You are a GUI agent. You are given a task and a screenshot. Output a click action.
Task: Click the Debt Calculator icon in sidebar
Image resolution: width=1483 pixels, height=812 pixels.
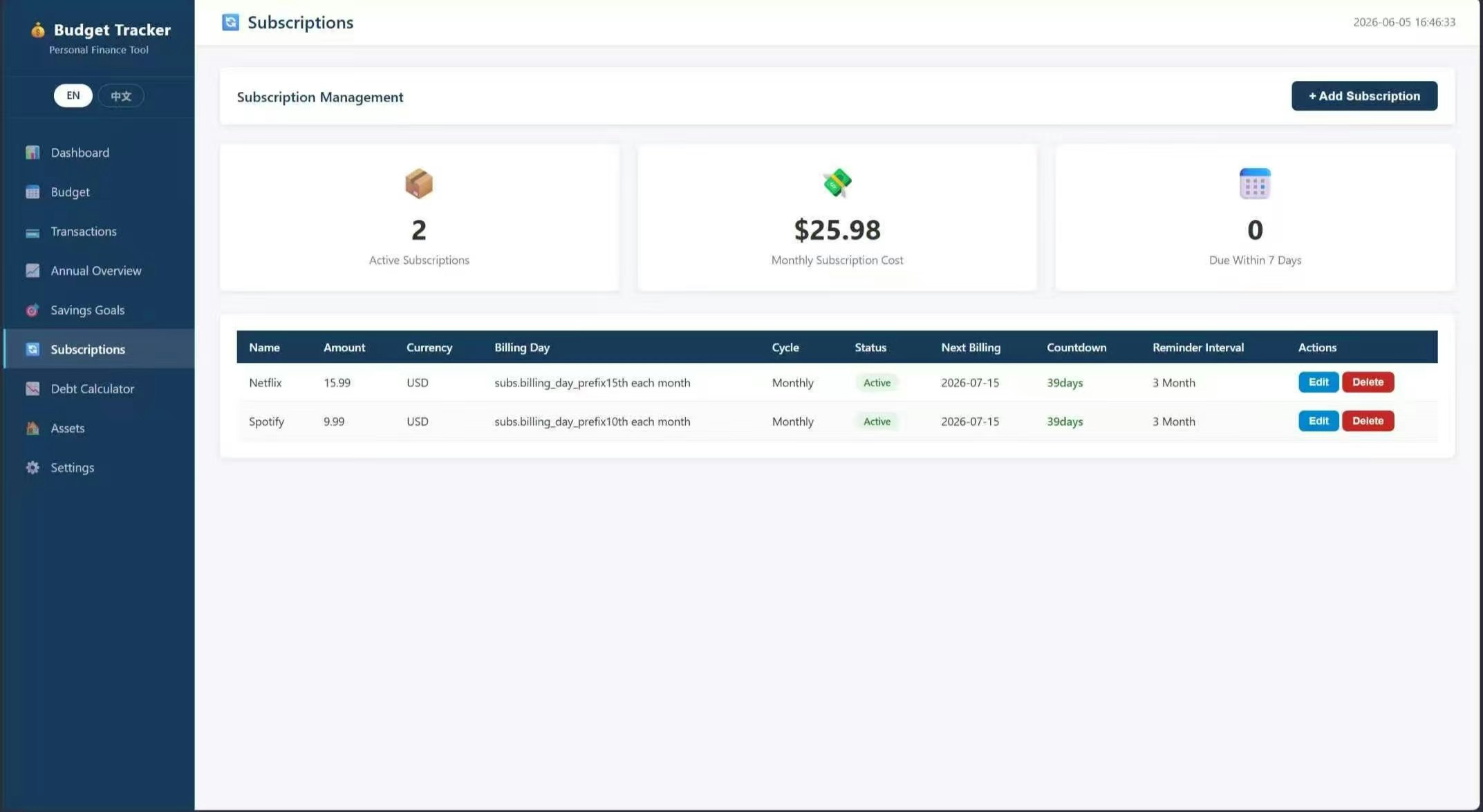(x=32, y=389)
